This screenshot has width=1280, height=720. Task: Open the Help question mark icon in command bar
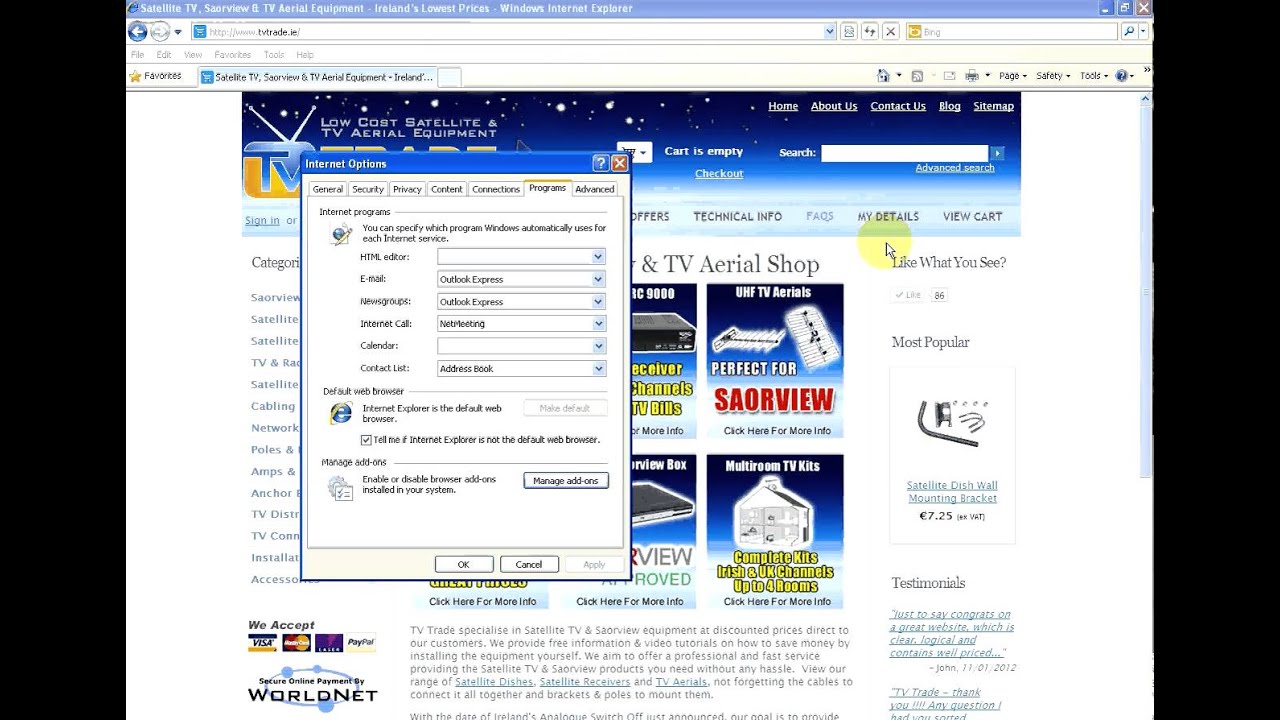pos(1122,76)
